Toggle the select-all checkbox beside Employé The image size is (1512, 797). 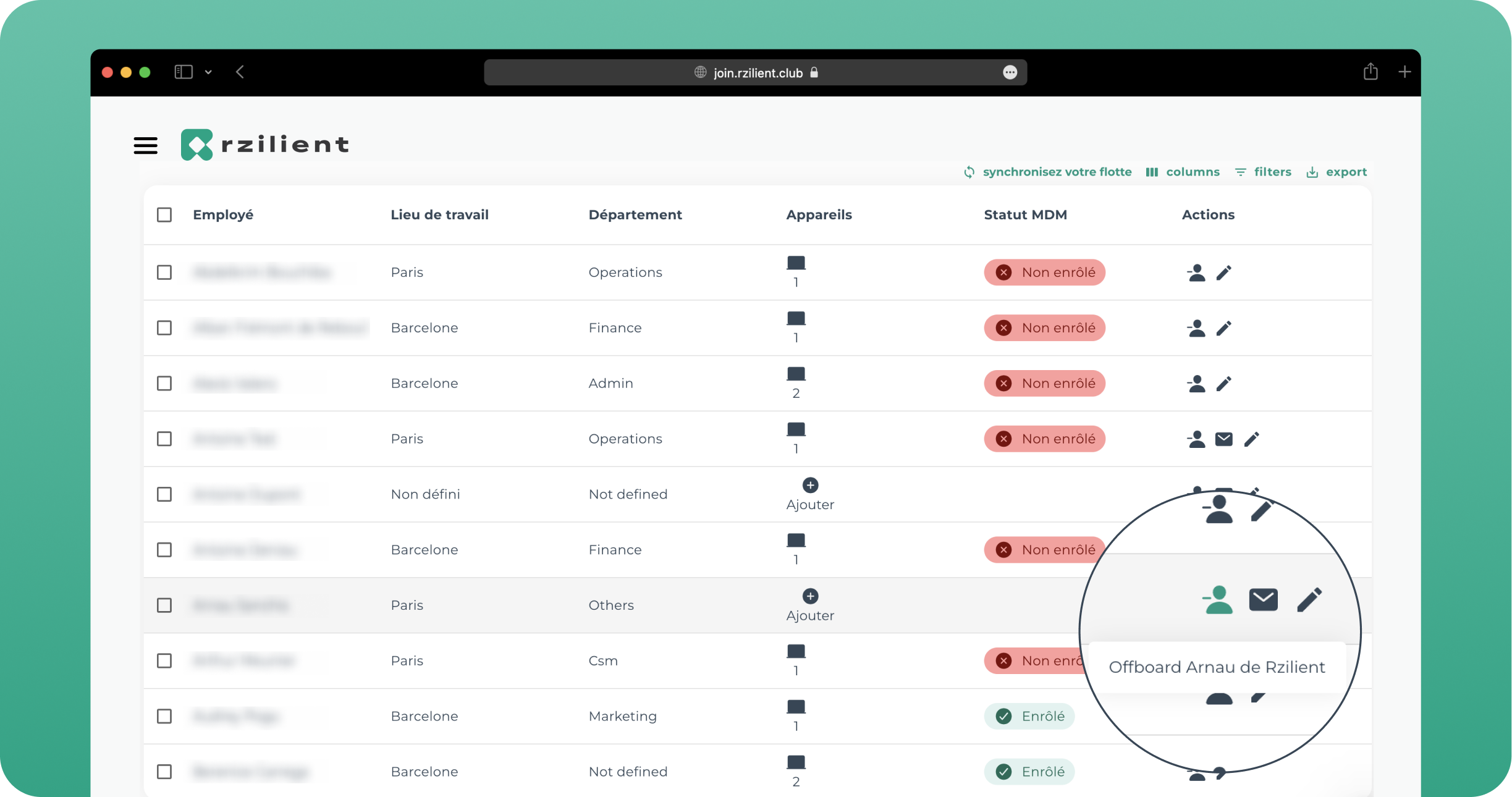pyautogui.click(x=164, y=215)
